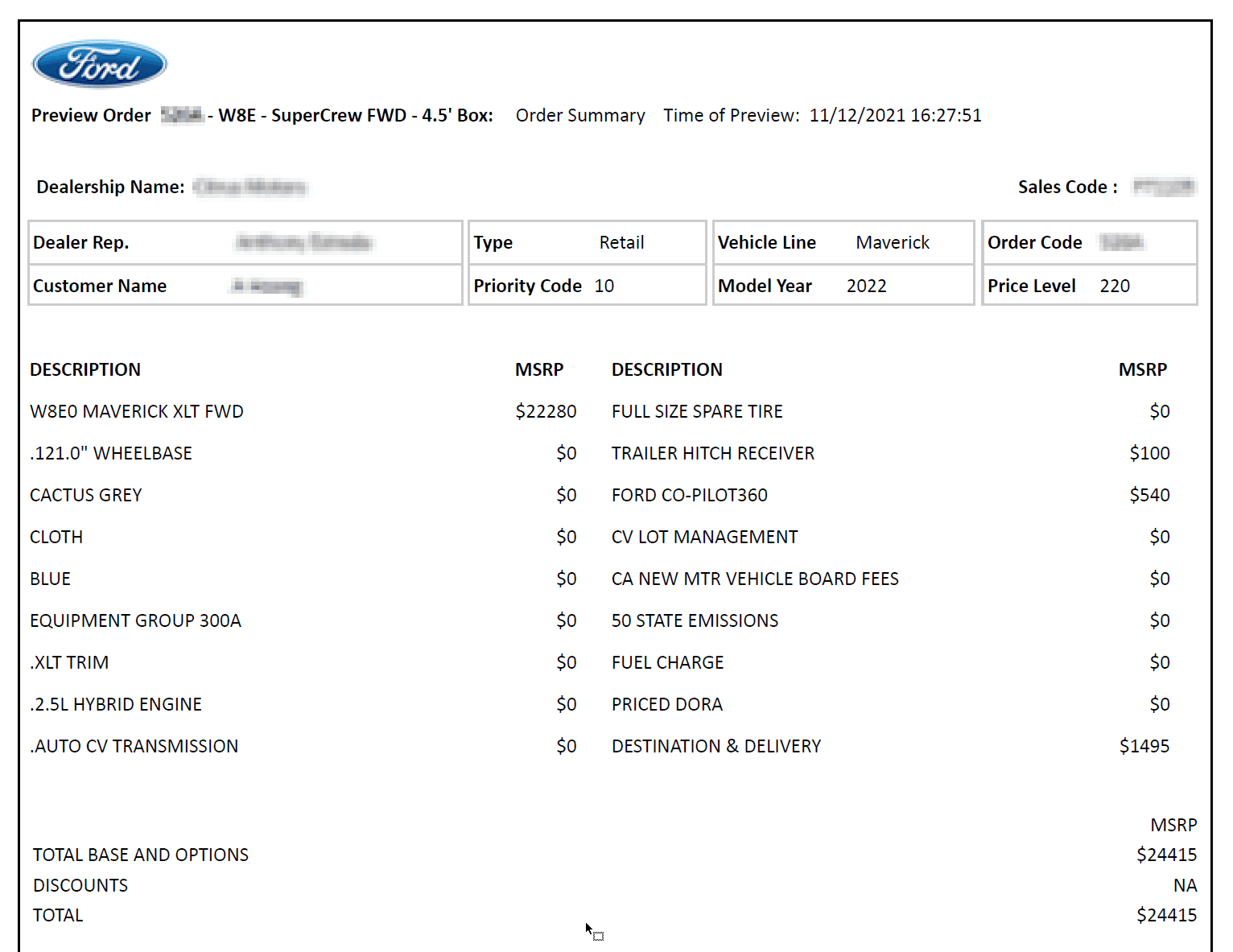
Task: Click the 'TRAILER HITCH RECEIVER' line item
Action: [713, 454]
